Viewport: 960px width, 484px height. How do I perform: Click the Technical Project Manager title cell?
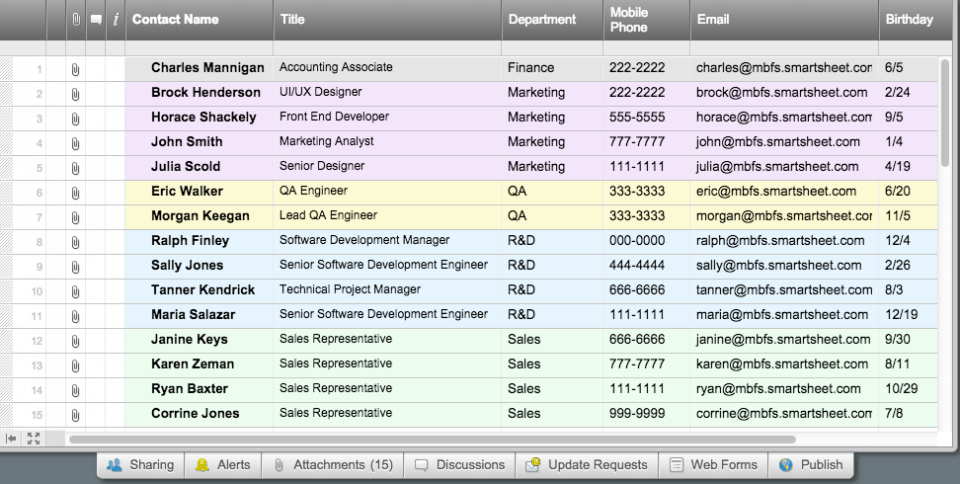point(388,290)
